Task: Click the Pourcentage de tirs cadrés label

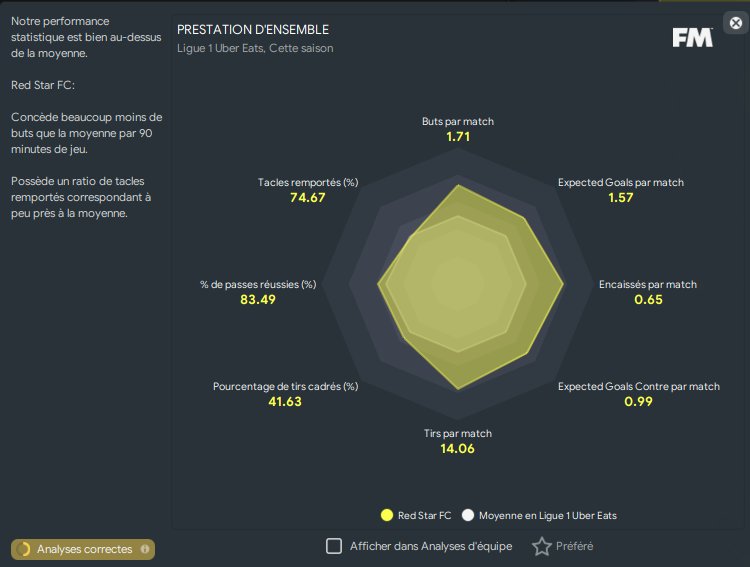Action: [x=285, y=386]
